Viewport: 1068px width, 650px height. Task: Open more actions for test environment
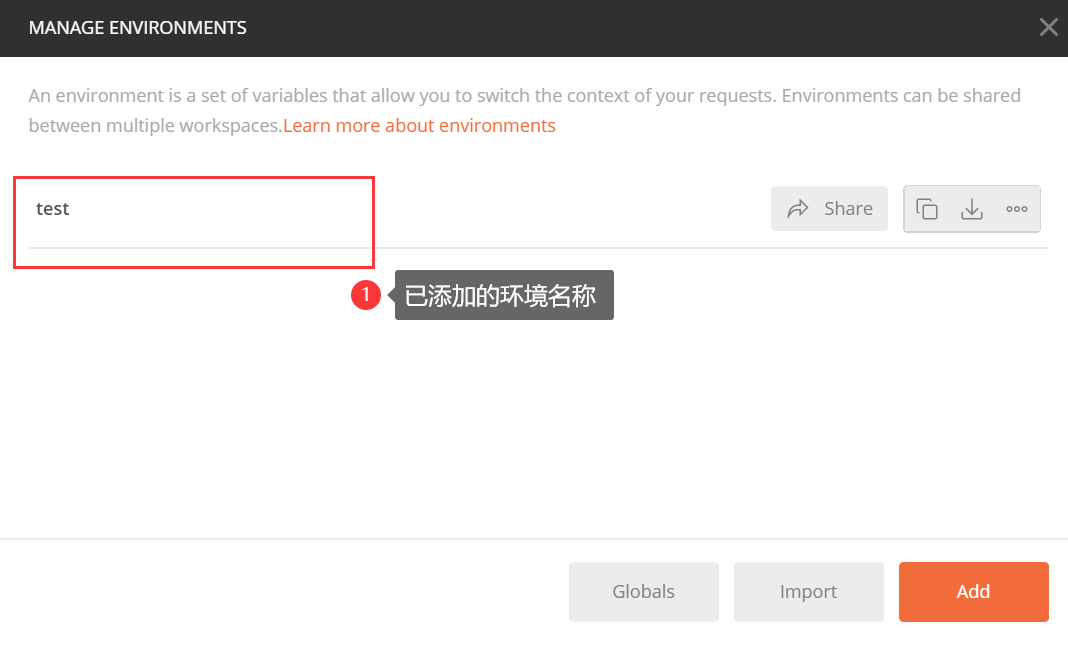point(1017,208)
